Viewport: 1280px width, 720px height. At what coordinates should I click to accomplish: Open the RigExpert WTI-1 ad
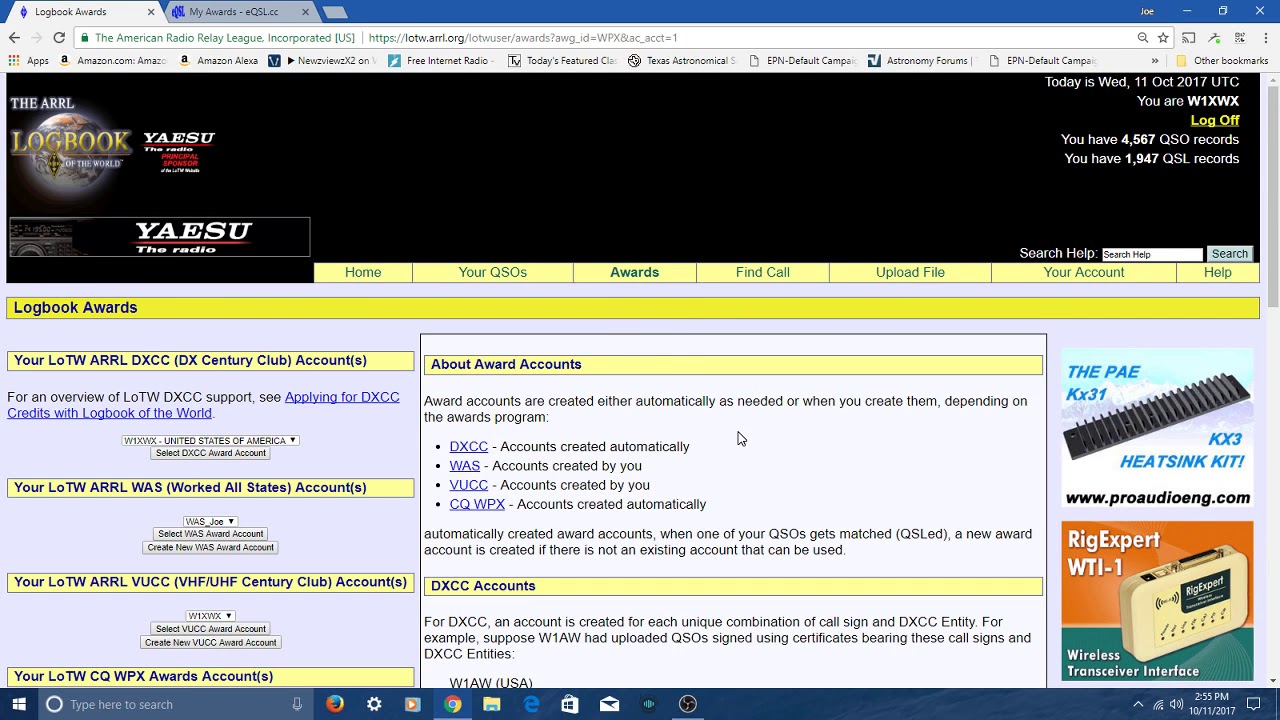coord(1157,600)
